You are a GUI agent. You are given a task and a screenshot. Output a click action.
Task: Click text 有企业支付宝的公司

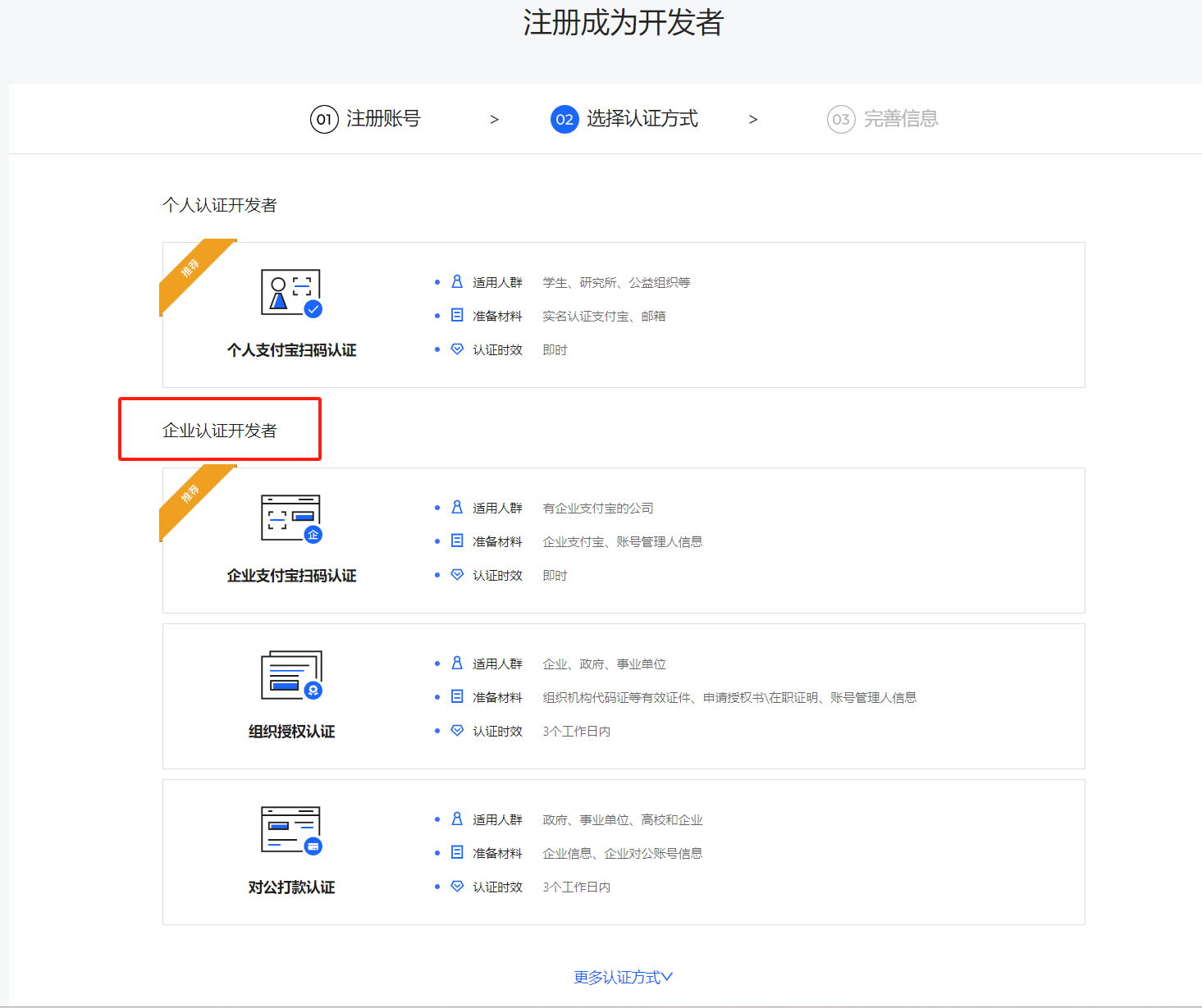pos(598,508)
